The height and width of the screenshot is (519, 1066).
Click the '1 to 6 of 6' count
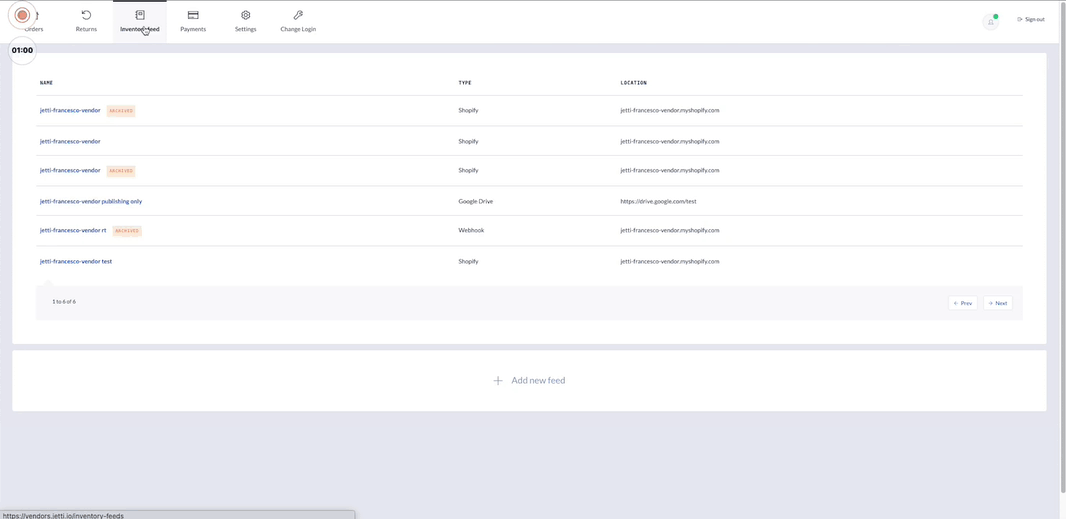64,301
